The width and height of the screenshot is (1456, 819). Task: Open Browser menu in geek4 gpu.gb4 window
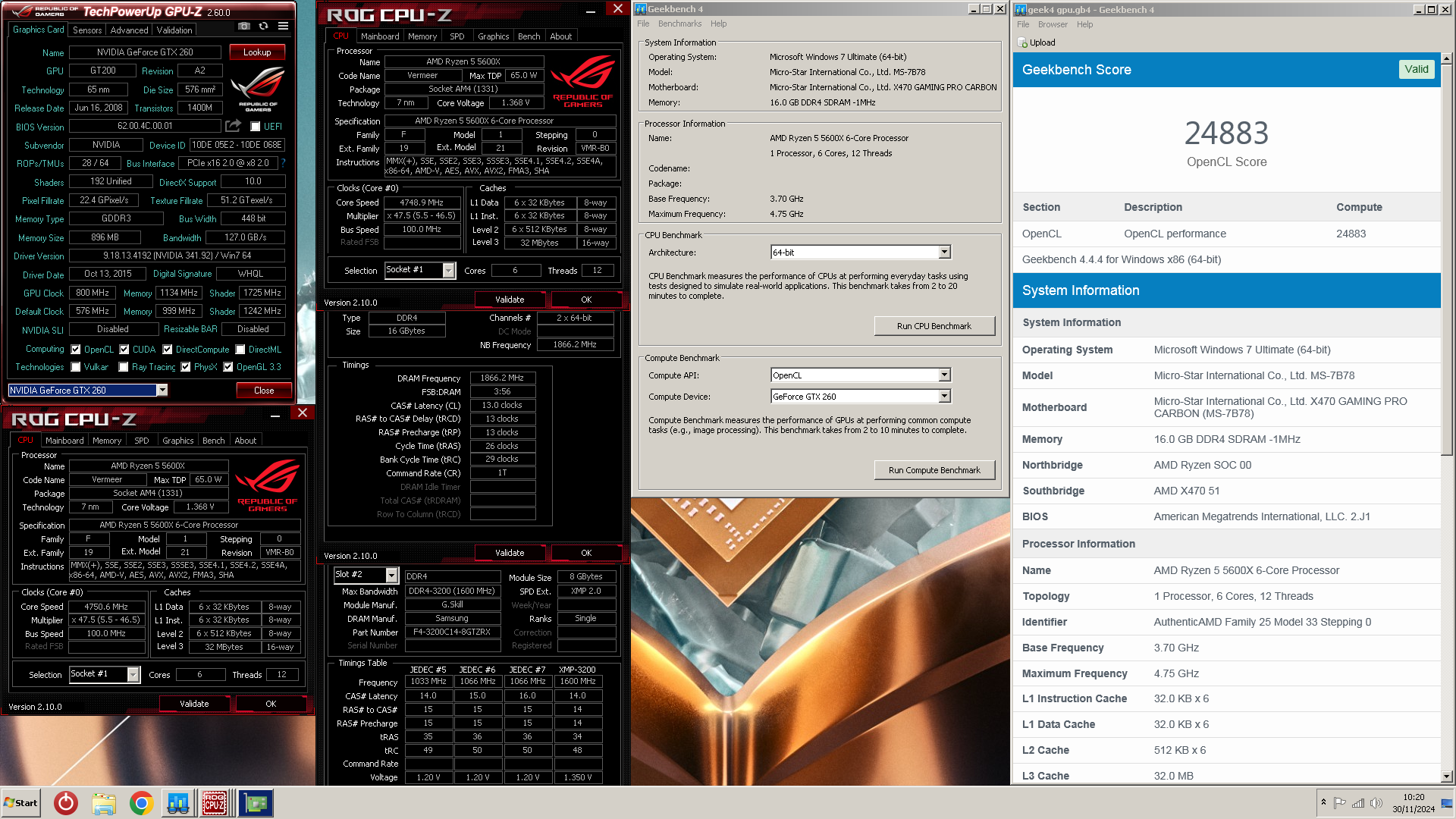(x=1053, y=24)
